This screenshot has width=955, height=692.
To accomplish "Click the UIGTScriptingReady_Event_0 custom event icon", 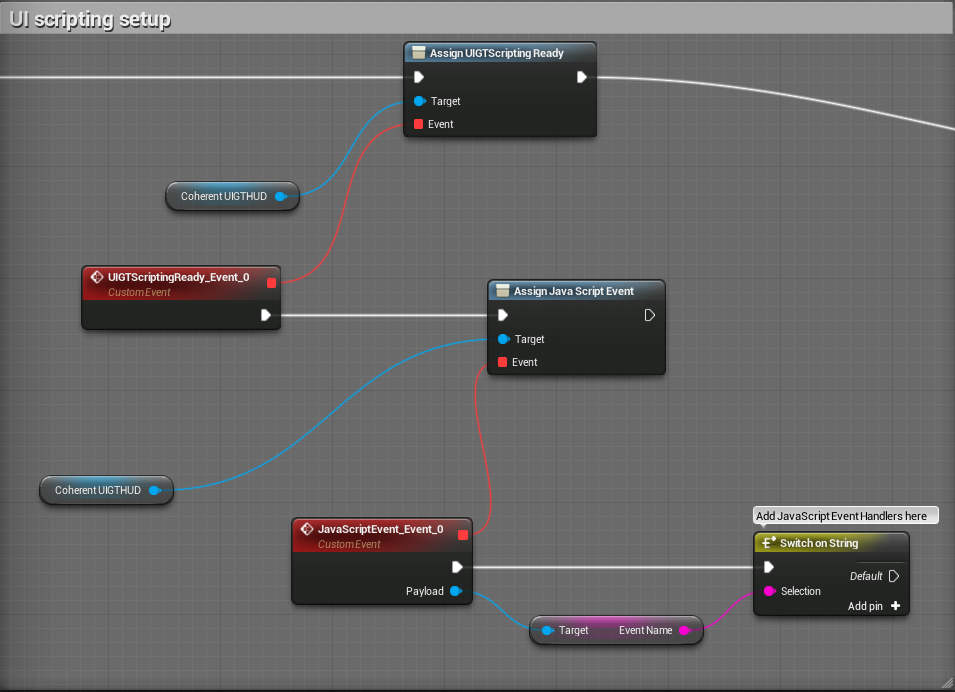I will [97, 277].
